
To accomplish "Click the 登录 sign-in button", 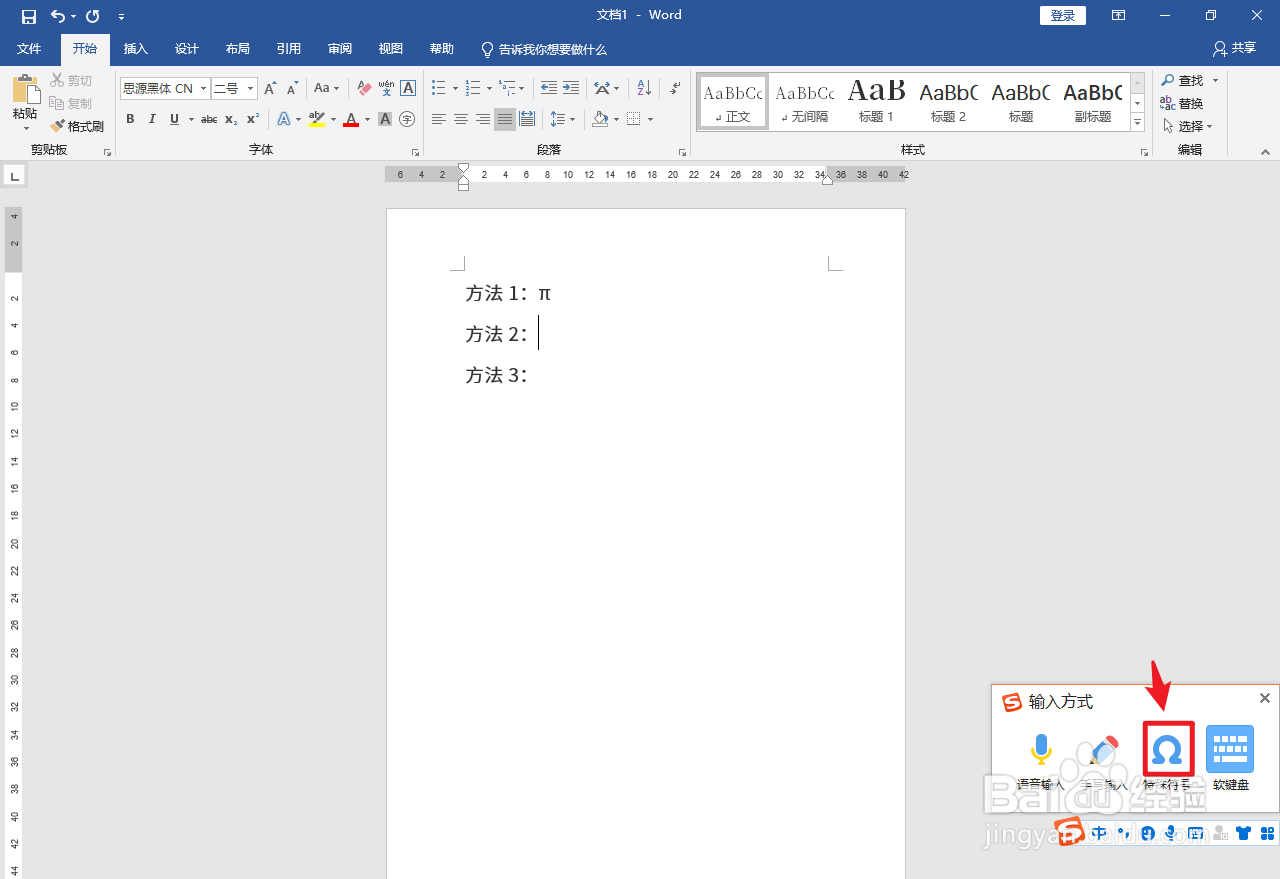I will tap(1063, 15).
